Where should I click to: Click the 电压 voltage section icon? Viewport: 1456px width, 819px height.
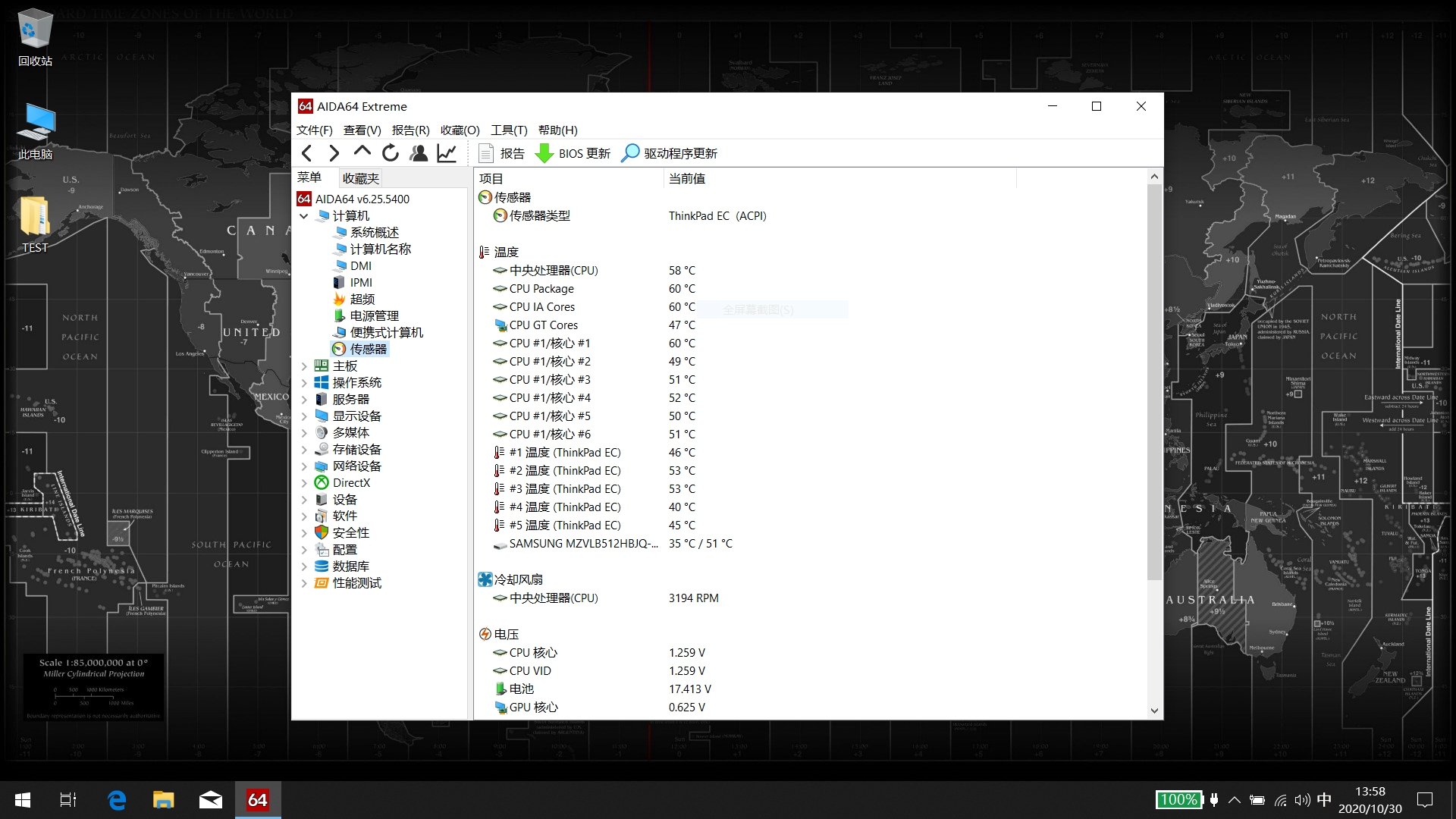pyautogui.click(x=485, y=635)
